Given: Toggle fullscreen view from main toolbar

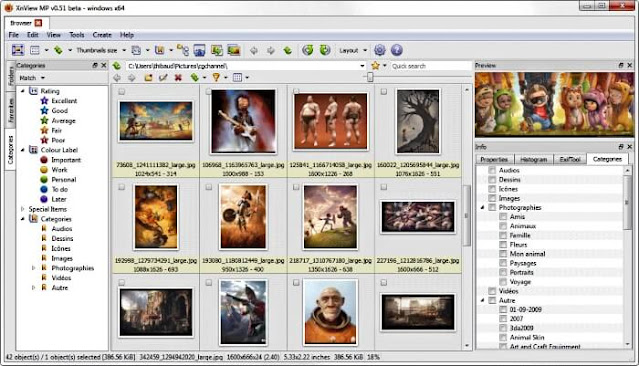Looking at the screenshot, I should click(18, 50).
